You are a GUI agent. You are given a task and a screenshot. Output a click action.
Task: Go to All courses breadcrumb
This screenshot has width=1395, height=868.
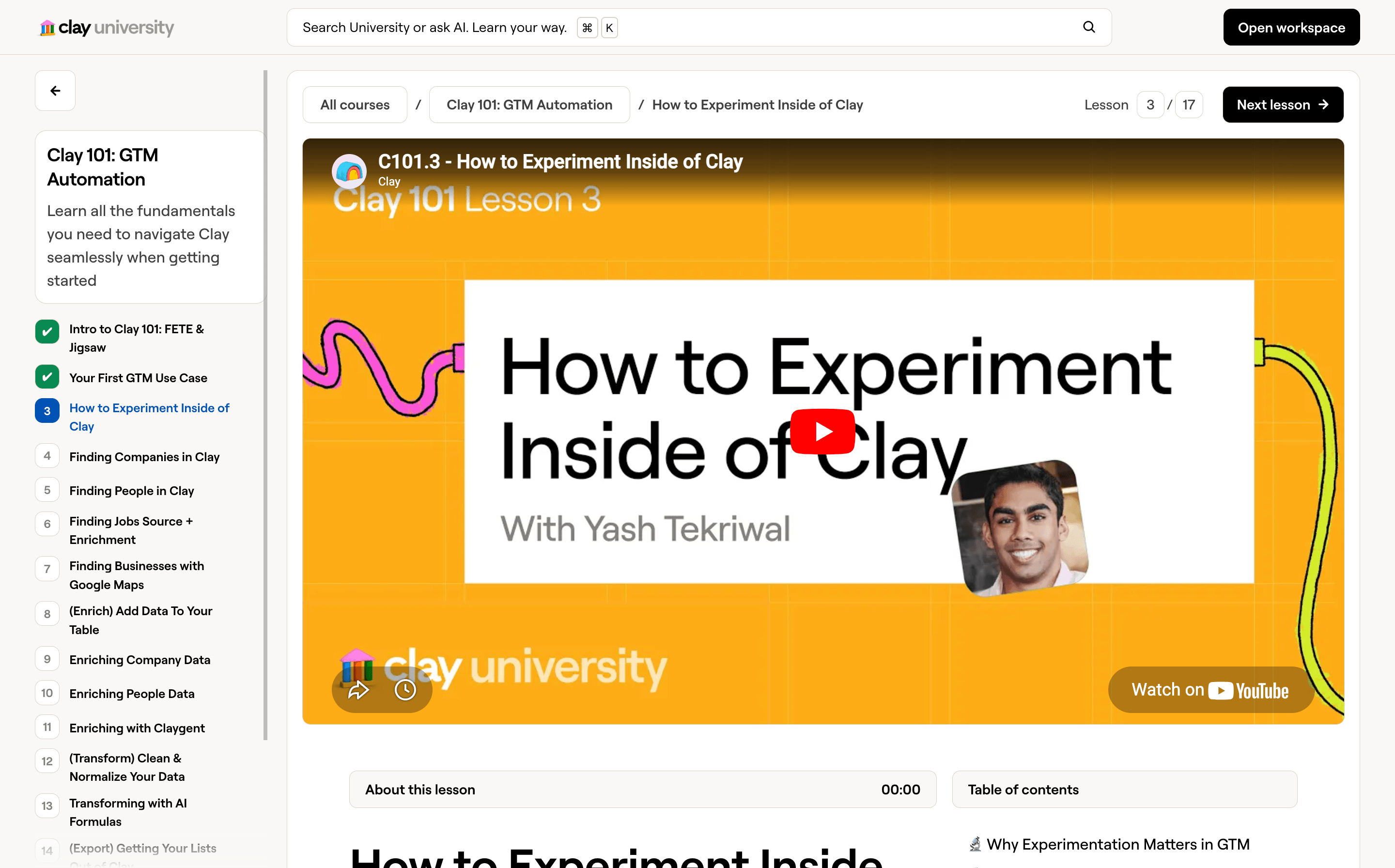[x=355, y=105]
